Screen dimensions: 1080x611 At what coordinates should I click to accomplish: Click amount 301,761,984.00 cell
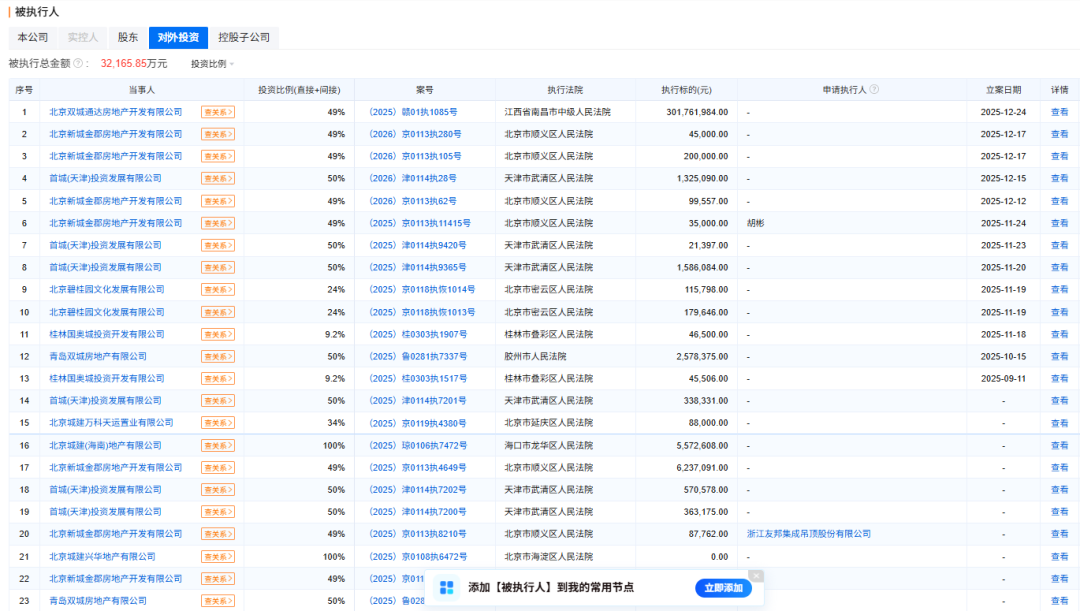(697, 112)
